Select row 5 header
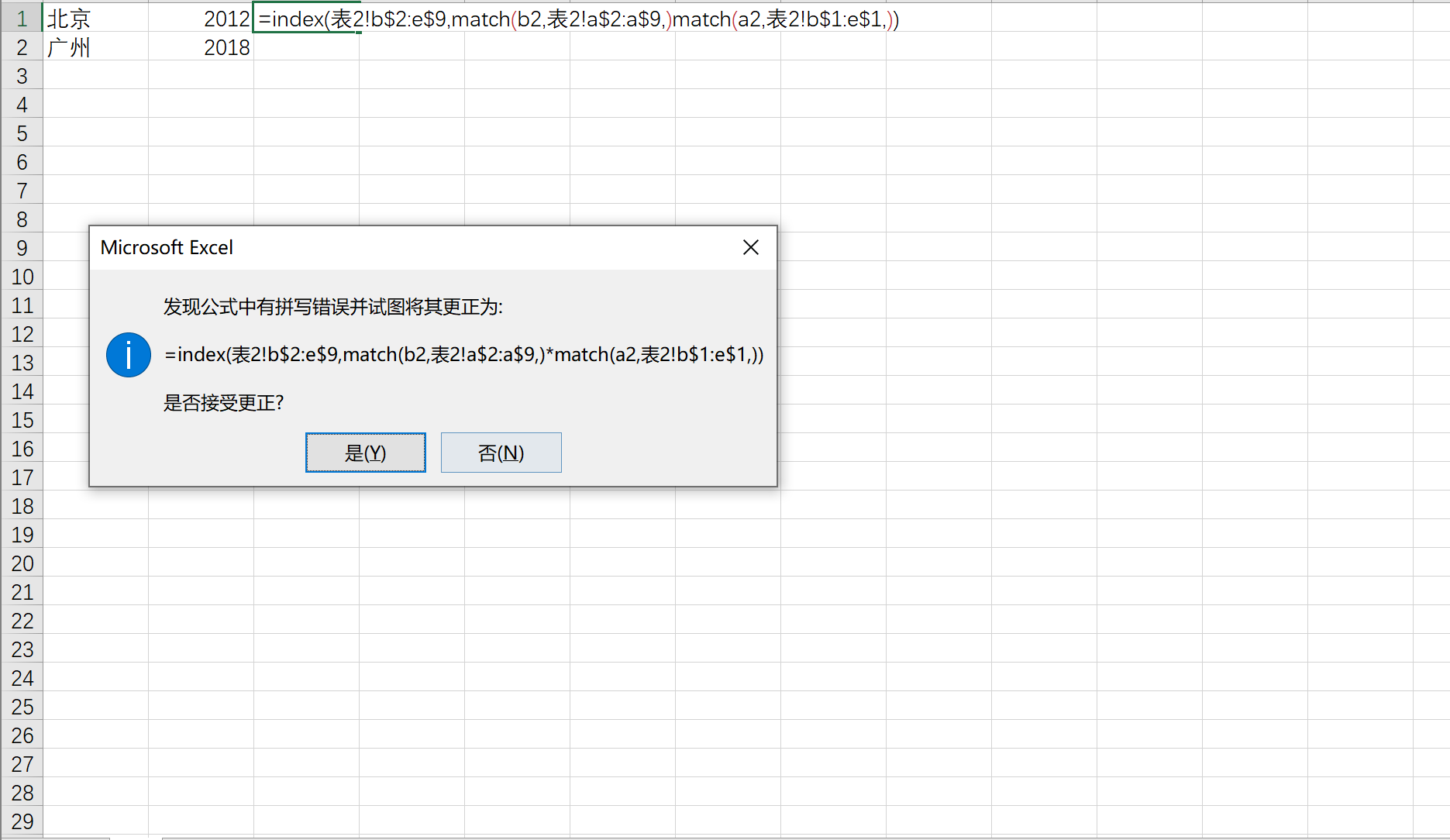 22,133
